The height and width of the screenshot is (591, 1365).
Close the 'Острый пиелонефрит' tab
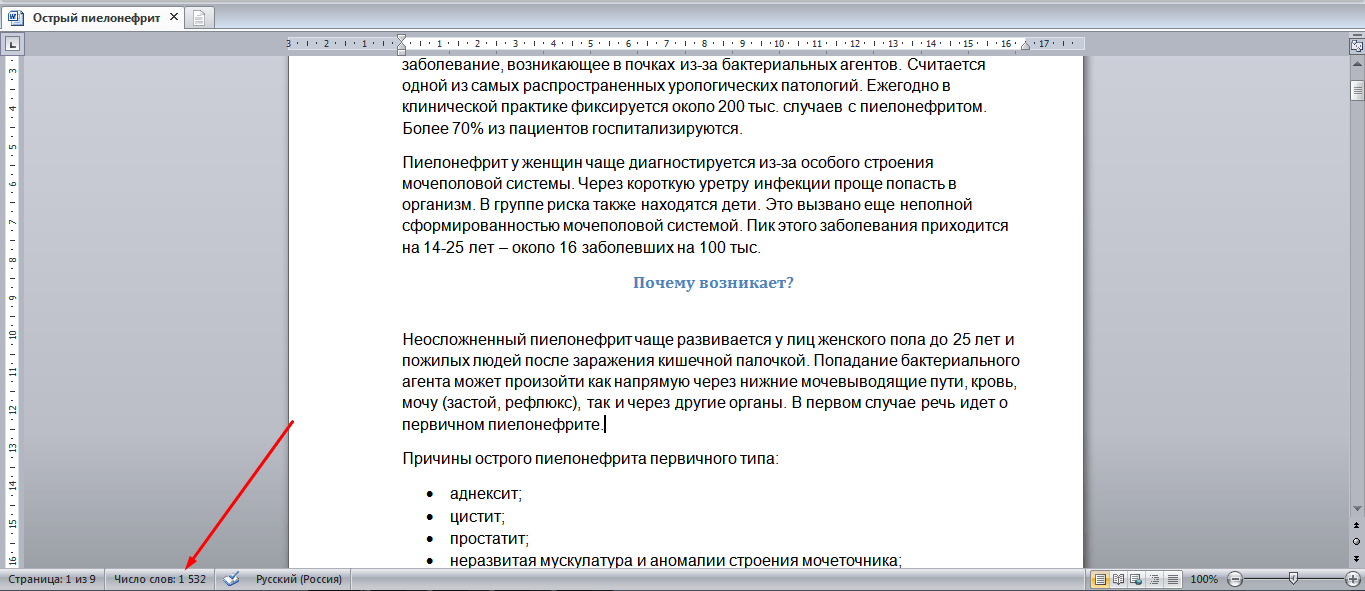pos(172,18)
